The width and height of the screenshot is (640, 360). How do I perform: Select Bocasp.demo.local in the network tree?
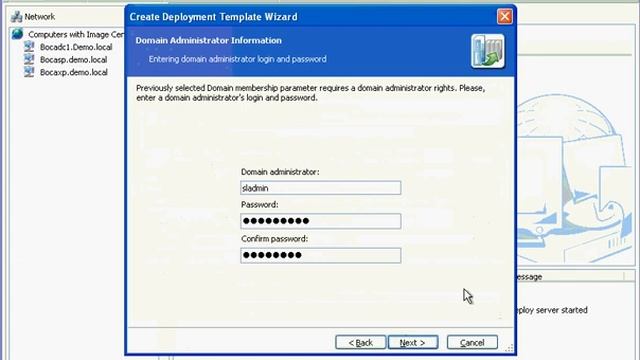coord(73,60)
